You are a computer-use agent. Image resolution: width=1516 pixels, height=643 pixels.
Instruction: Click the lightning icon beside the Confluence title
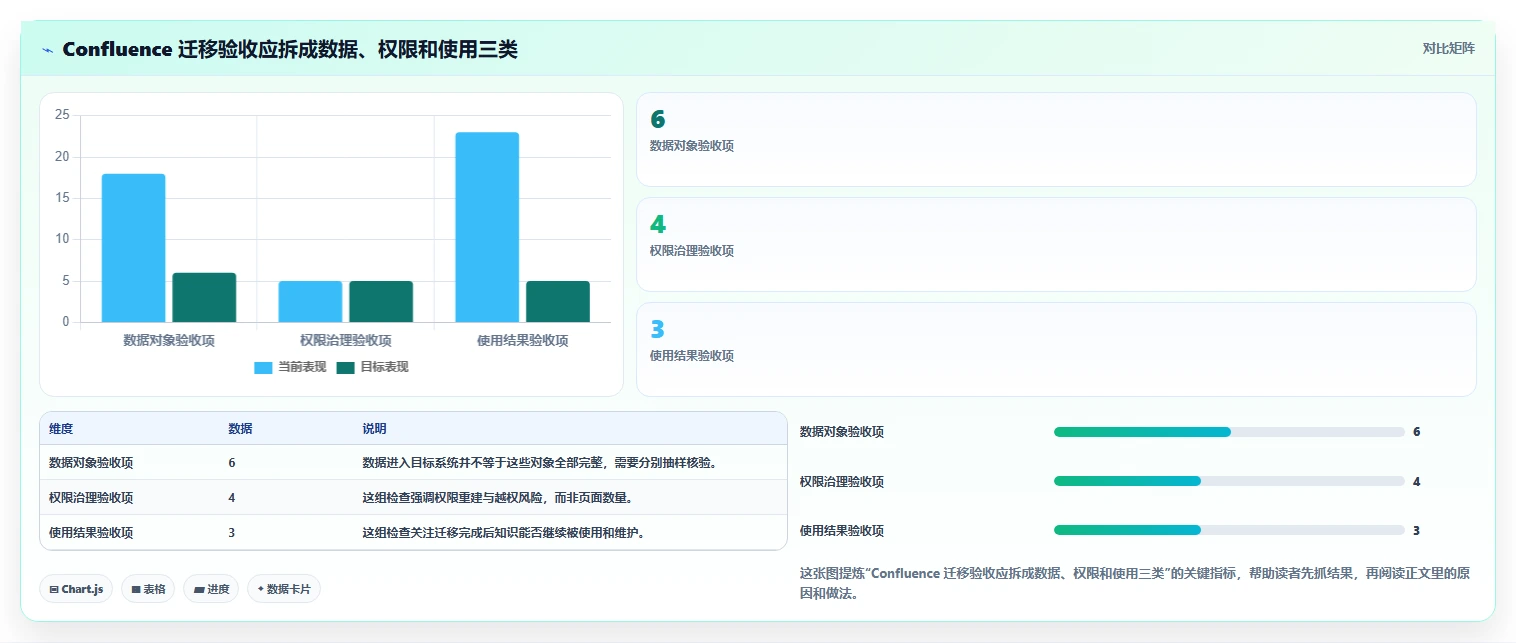[47, 50]
